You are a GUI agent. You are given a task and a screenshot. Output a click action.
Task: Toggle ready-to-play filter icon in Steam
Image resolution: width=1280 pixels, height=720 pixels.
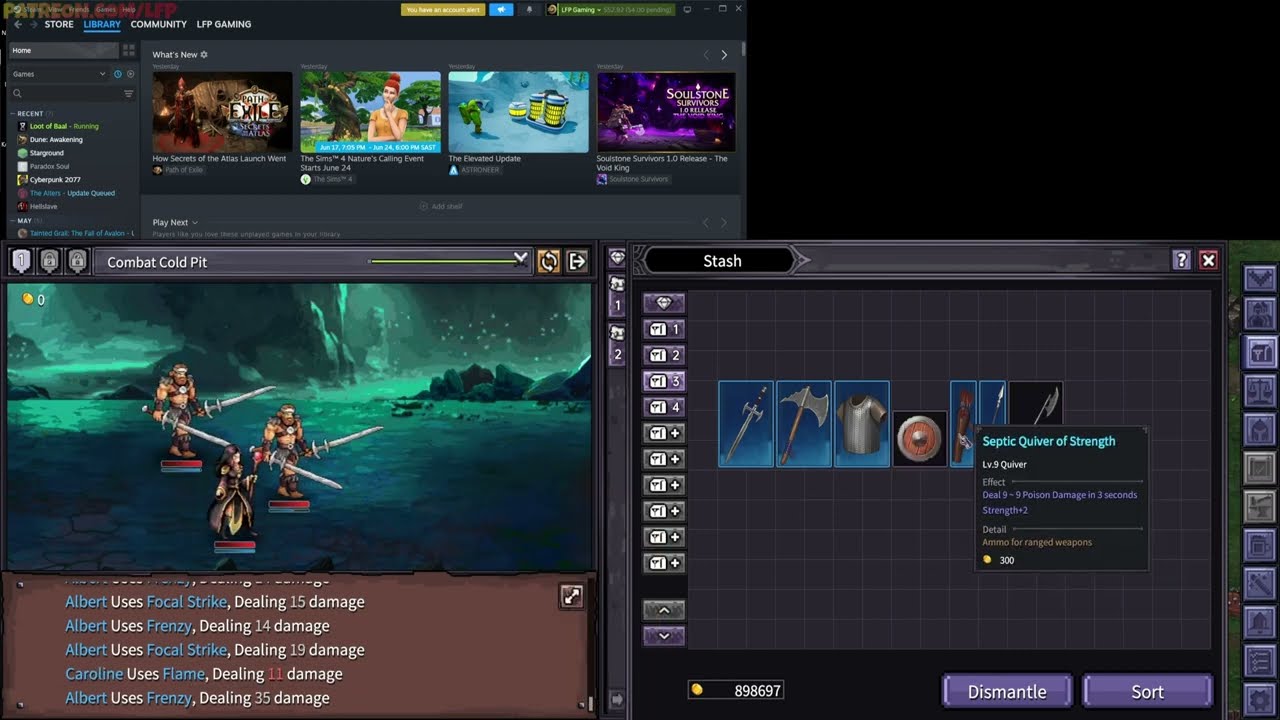tap(130, 74)
